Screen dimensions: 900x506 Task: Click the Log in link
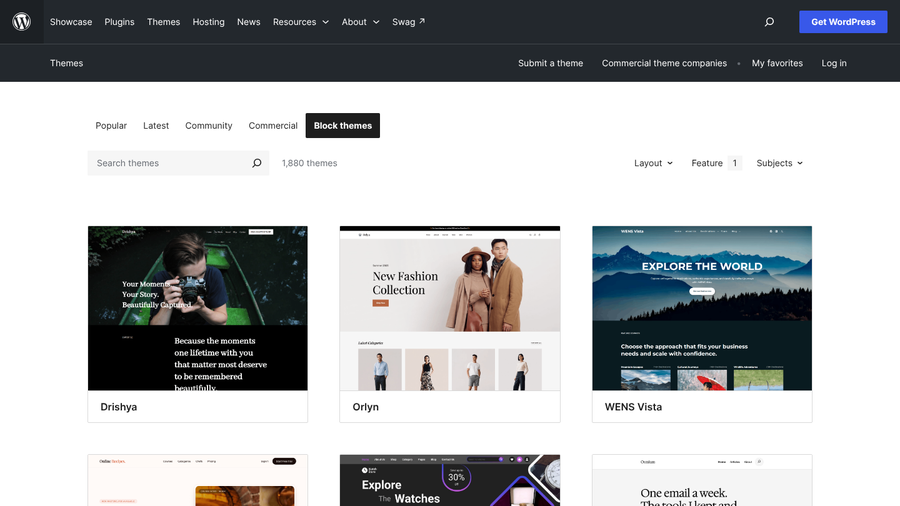tap(833, 63)
